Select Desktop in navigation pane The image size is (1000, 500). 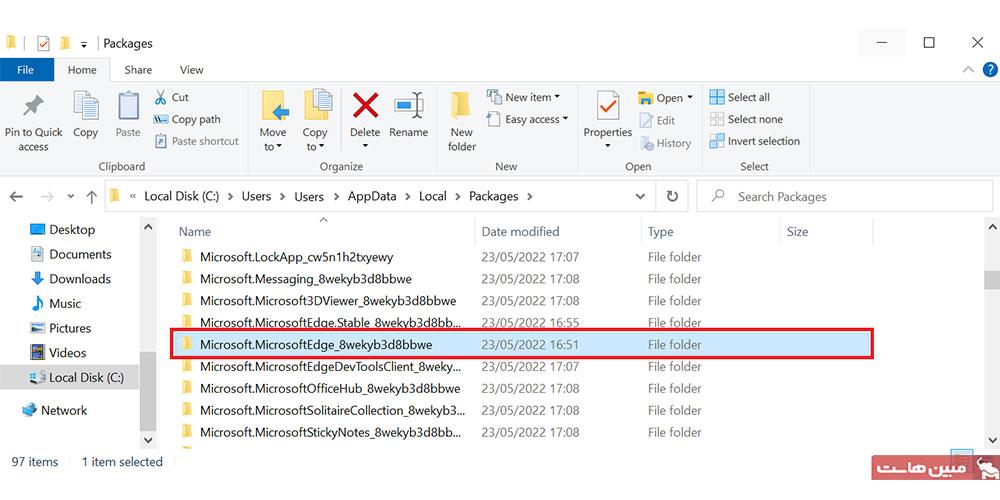click(x=62, y=230)
